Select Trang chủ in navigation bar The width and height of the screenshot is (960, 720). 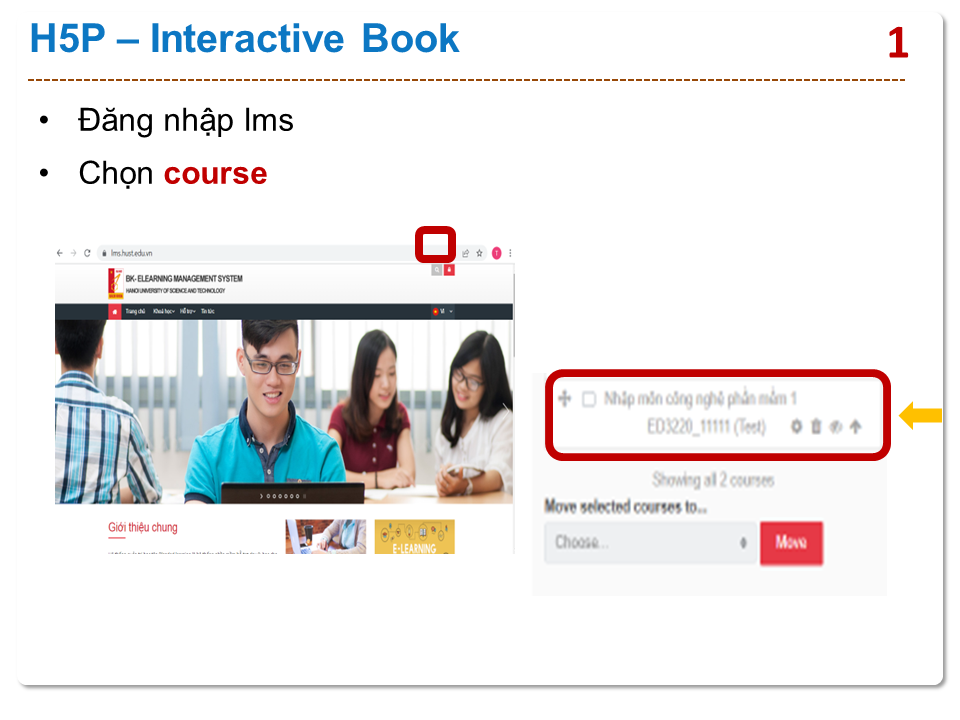tap(136, 311)
